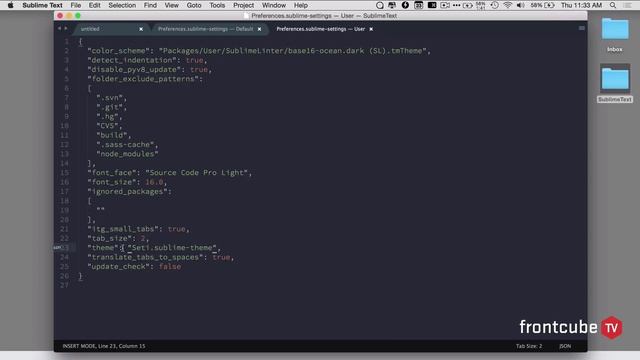Click "folder_exclude_patterns" key
The width and height of the screenshot is (640, 360).
(x=143, y=79)
